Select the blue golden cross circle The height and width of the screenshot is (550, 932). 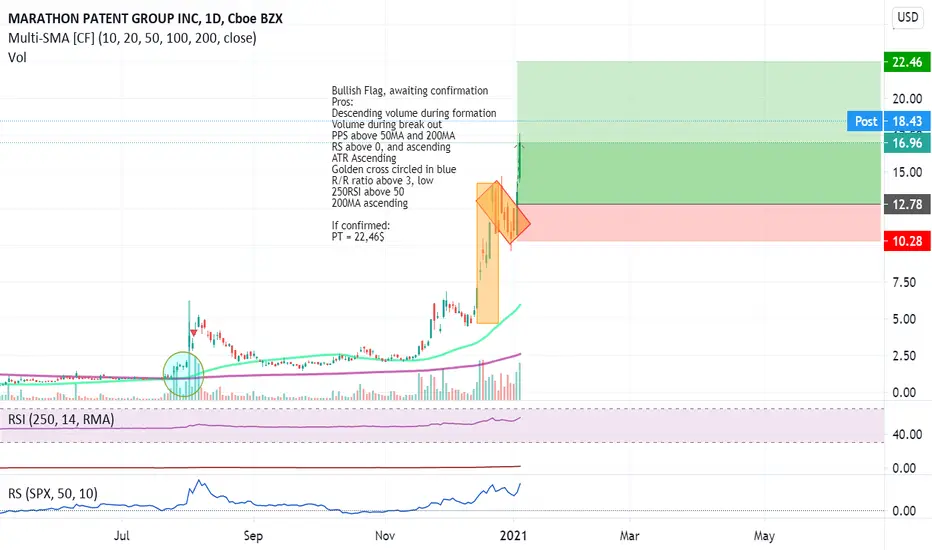(x=184, y=374)
